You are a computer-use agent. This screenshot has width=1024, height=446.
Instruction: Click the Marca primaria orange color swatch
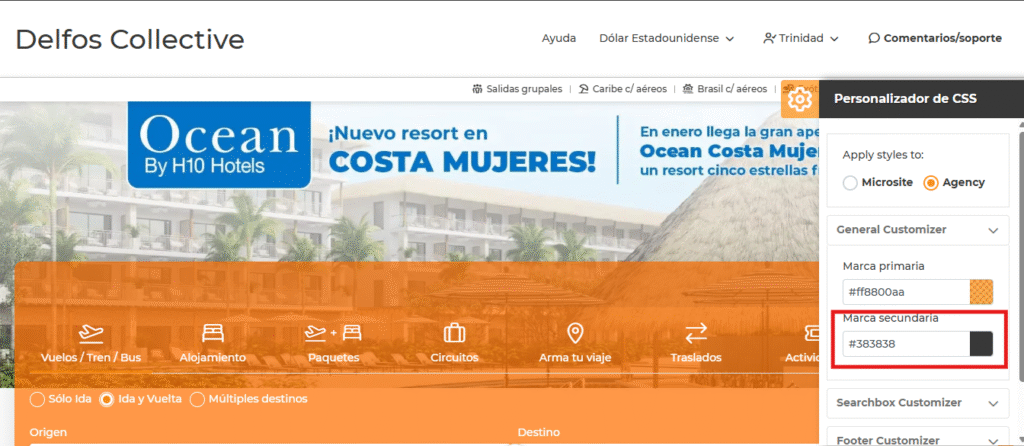click(982, 292)
